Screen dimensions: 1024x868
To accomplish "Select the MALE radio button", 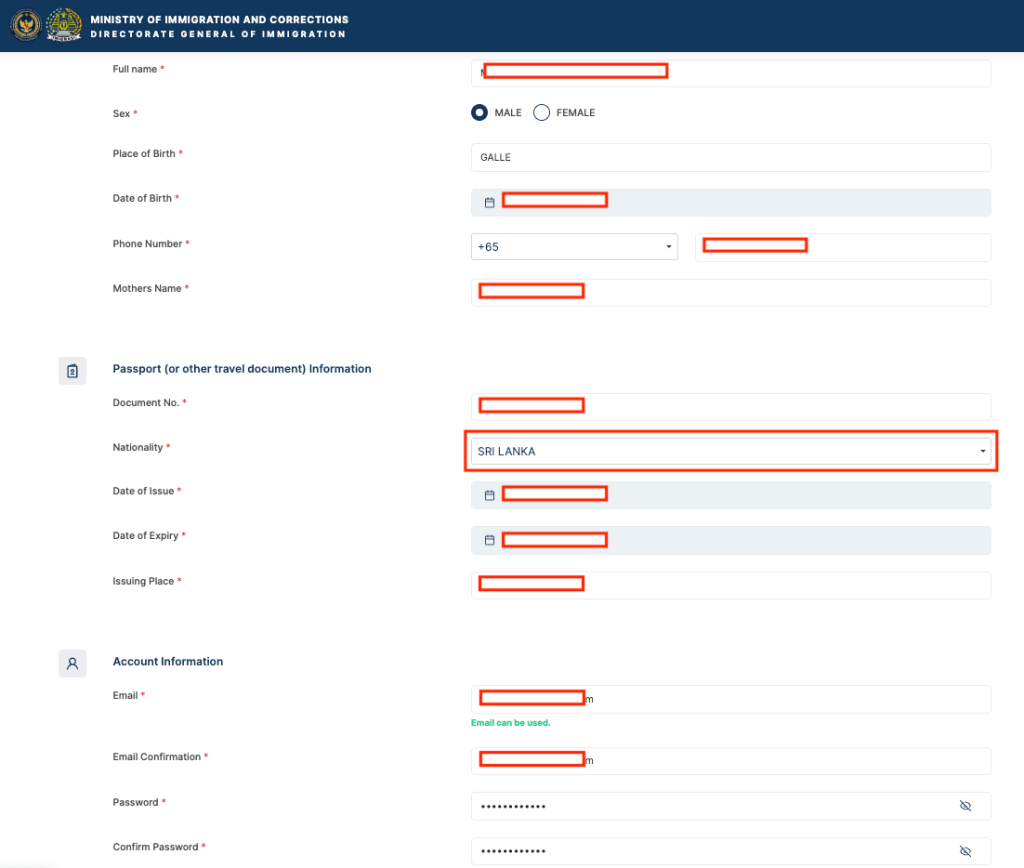I will coord(479,112).
